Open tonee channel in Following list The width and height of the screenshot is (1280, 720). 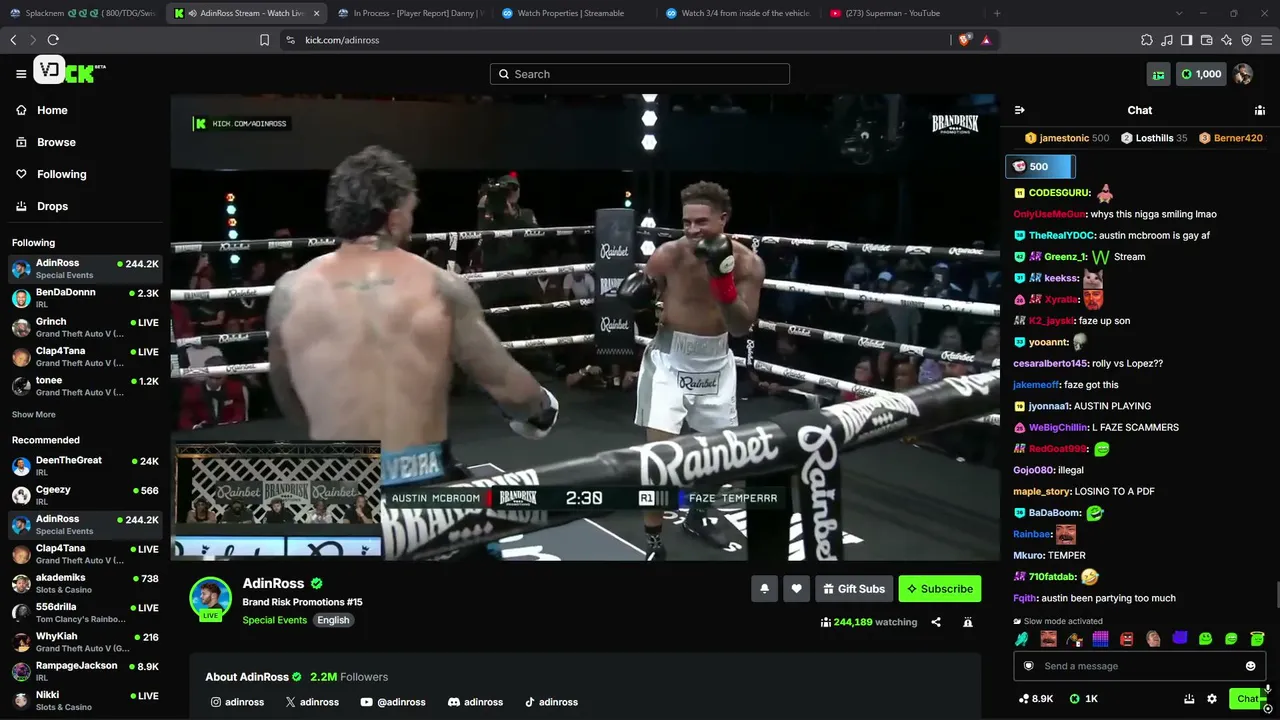85,386
